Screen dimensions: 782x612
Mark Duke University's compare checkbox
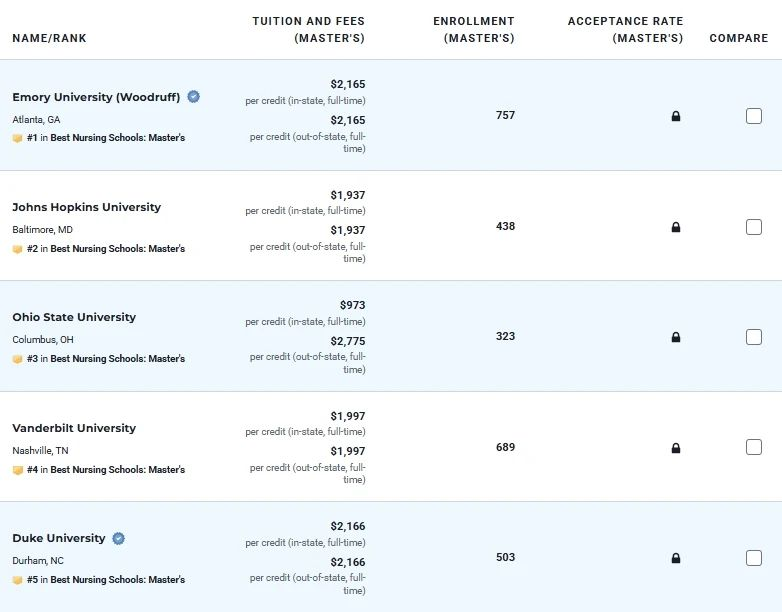click(754, 558)
